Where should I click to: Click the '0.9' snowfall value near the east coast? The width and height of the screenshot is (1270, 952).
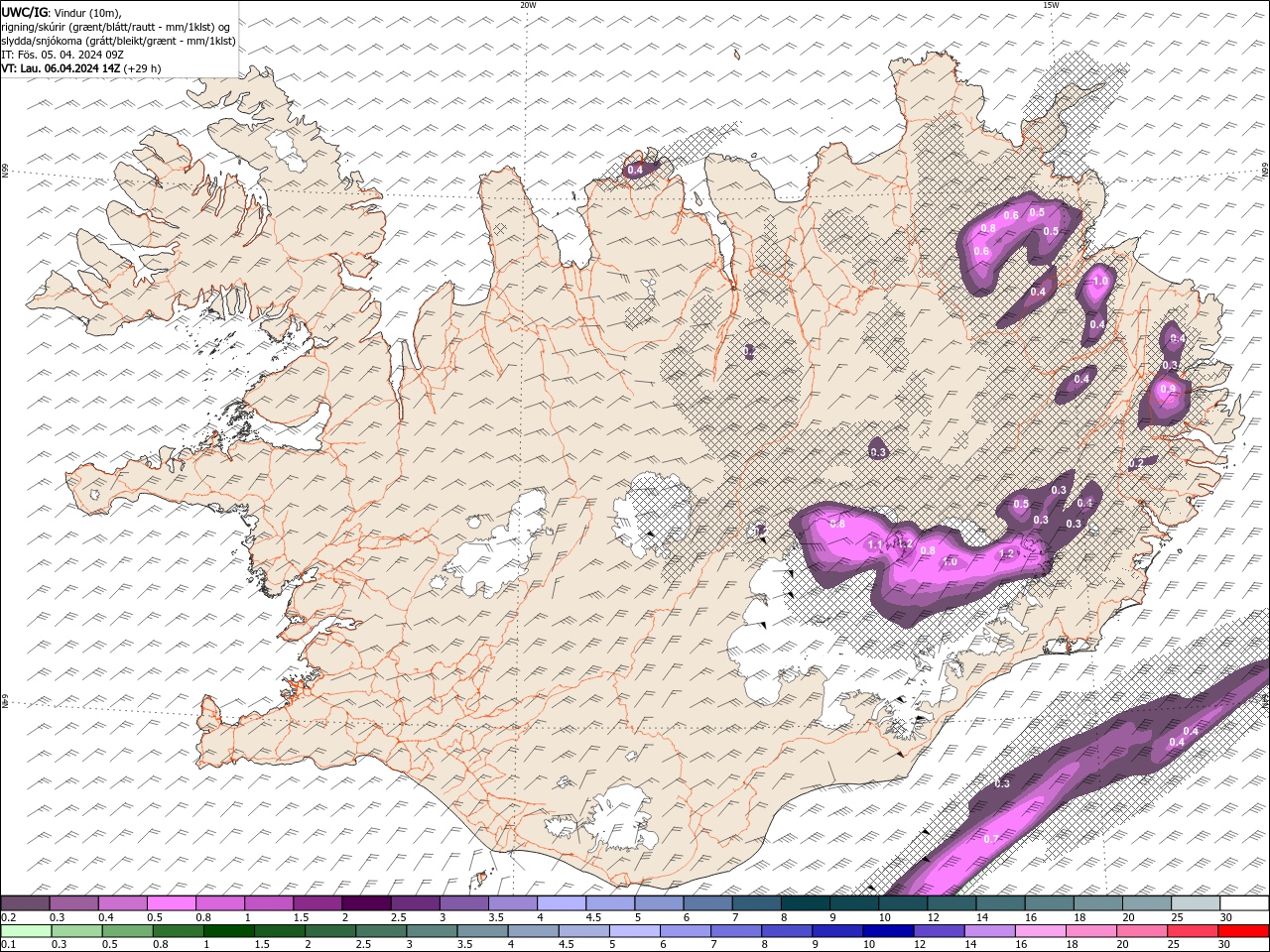[x=1168, y=389]
